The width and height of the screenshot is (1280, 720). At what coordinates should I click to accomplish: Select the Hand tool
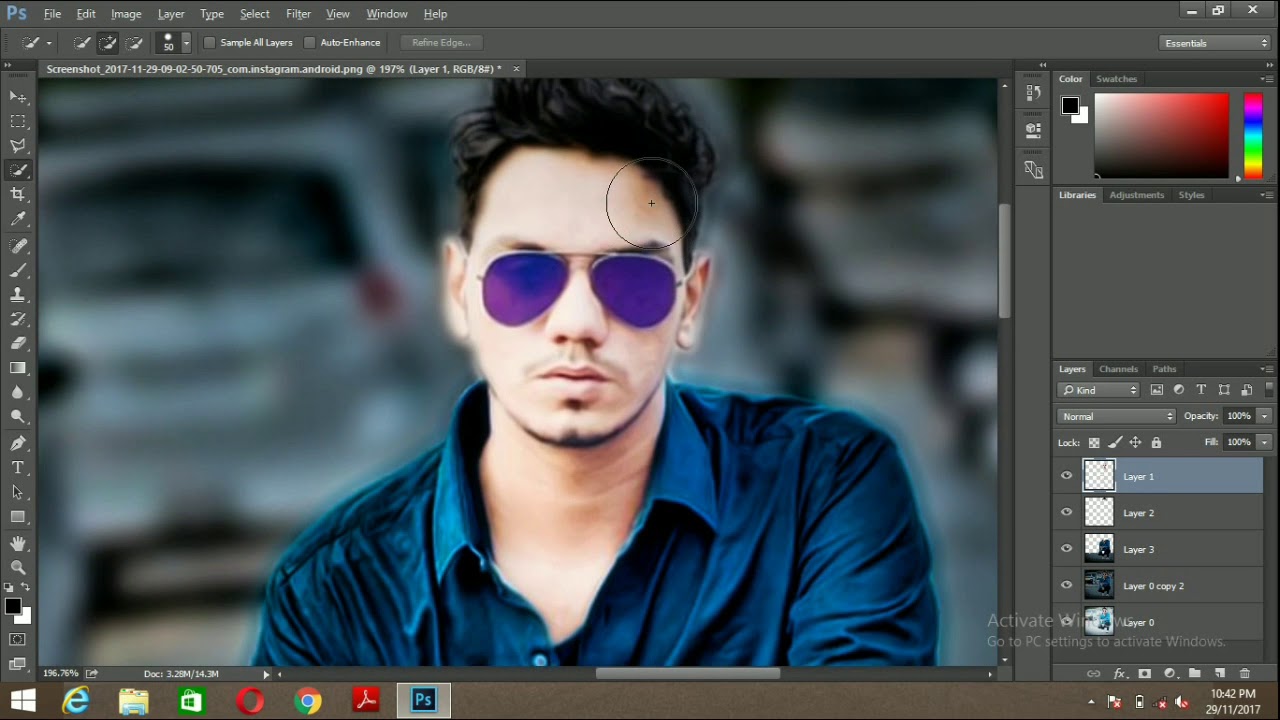click(18, 543)
